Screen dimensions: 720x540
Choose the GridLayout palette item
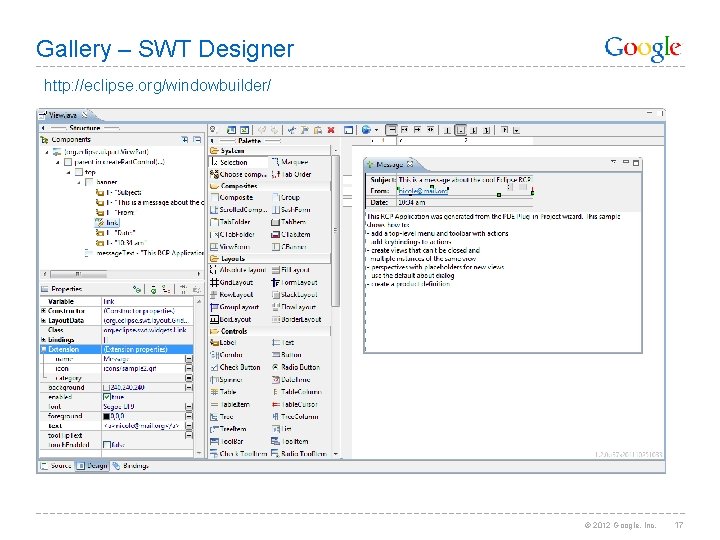coord(231,282)
